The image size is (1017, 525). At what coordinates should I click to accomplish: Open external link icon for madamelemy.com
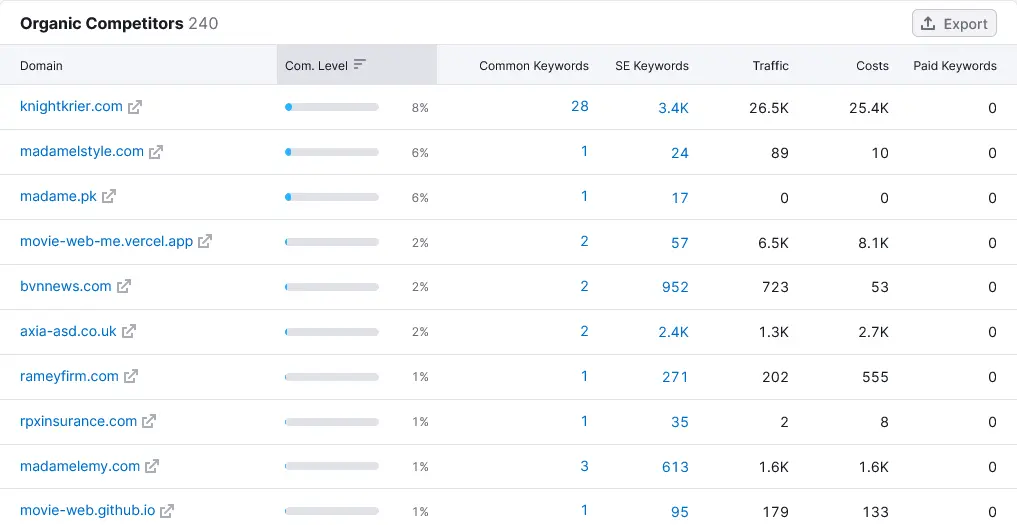(152, 466)
